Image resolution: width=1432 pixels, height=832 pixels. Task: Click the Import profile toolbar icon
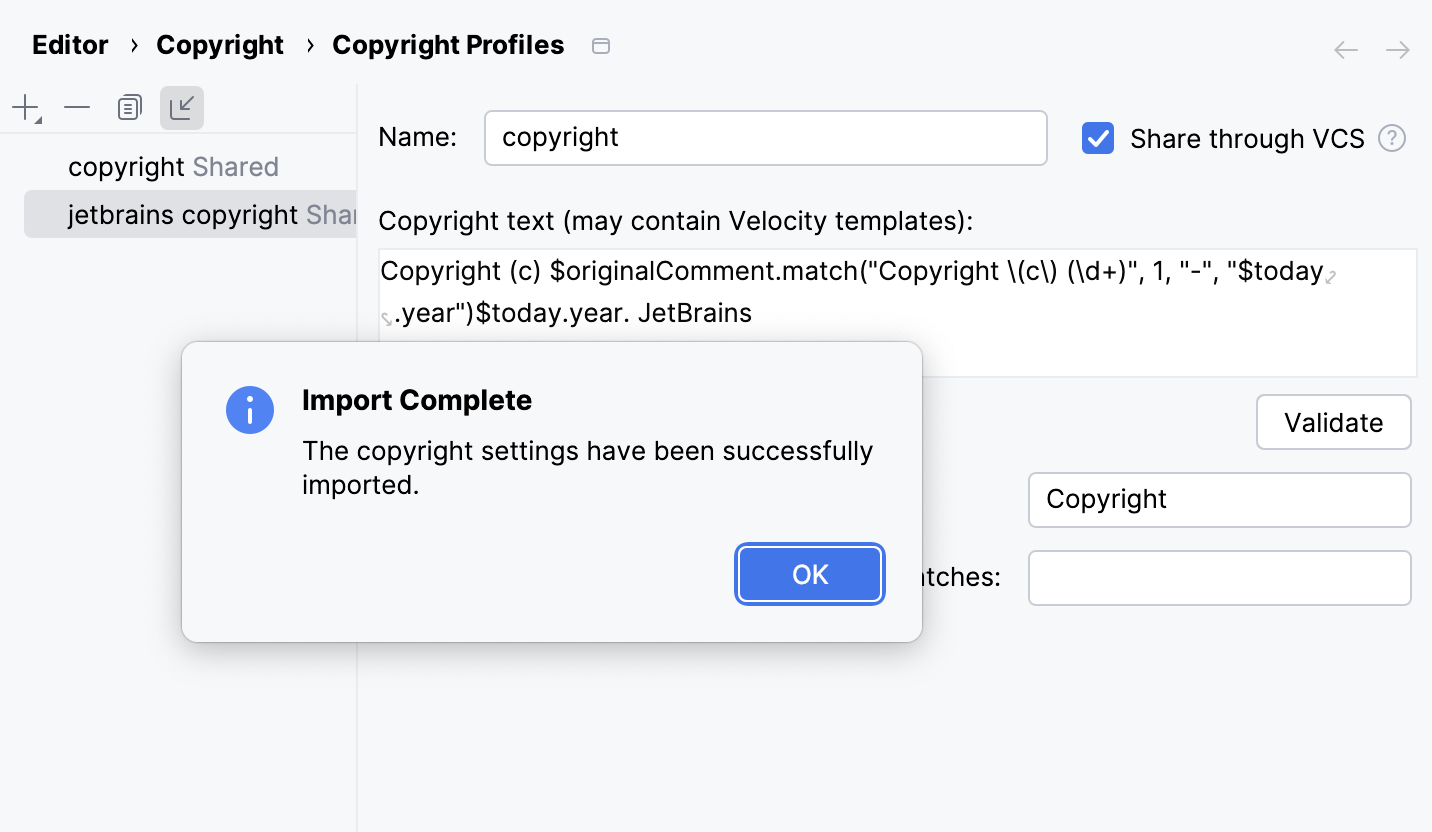181,107
